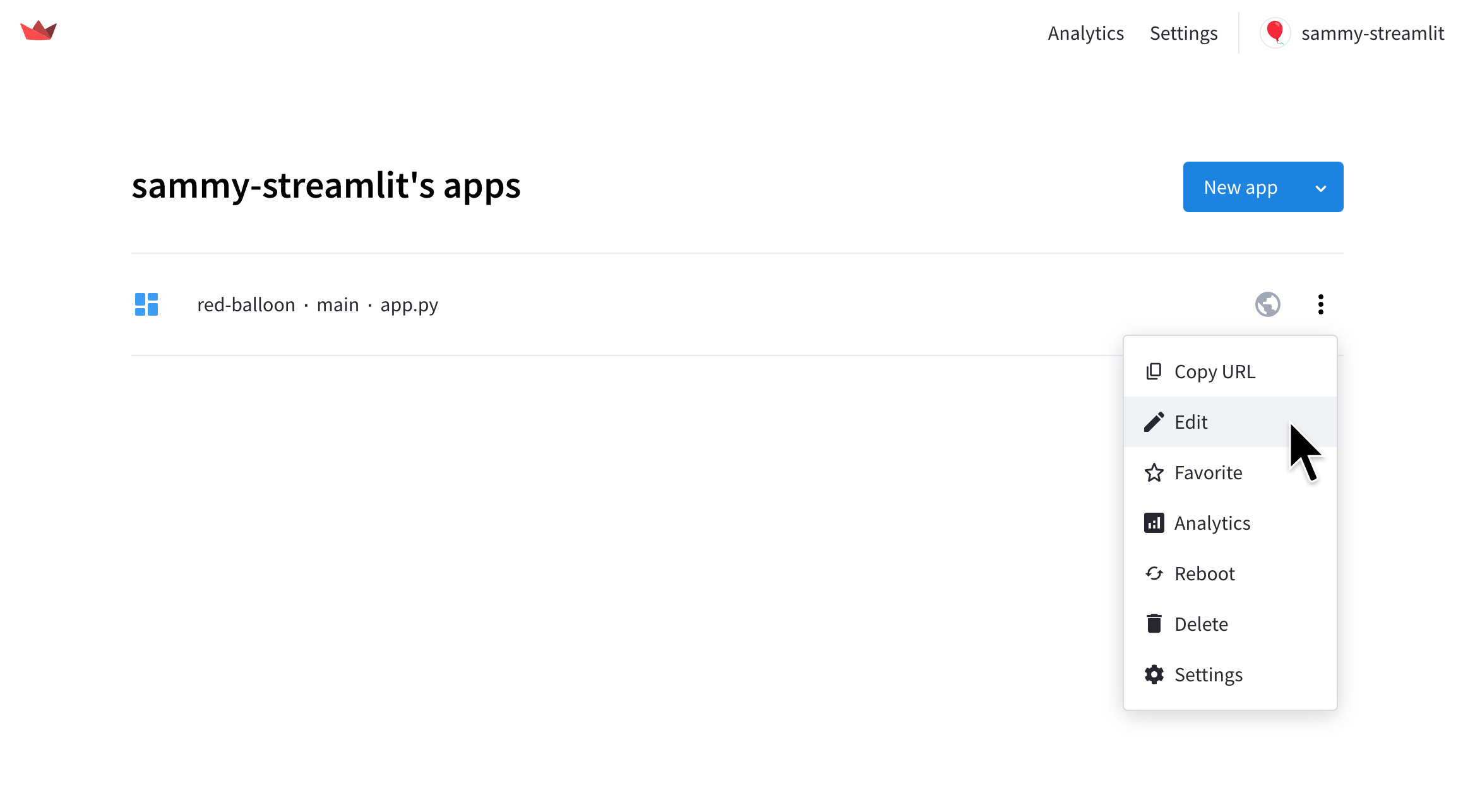Click the globe/public visibility icon
Viewport: 1475px width, 812px height.
(1268, 303)
